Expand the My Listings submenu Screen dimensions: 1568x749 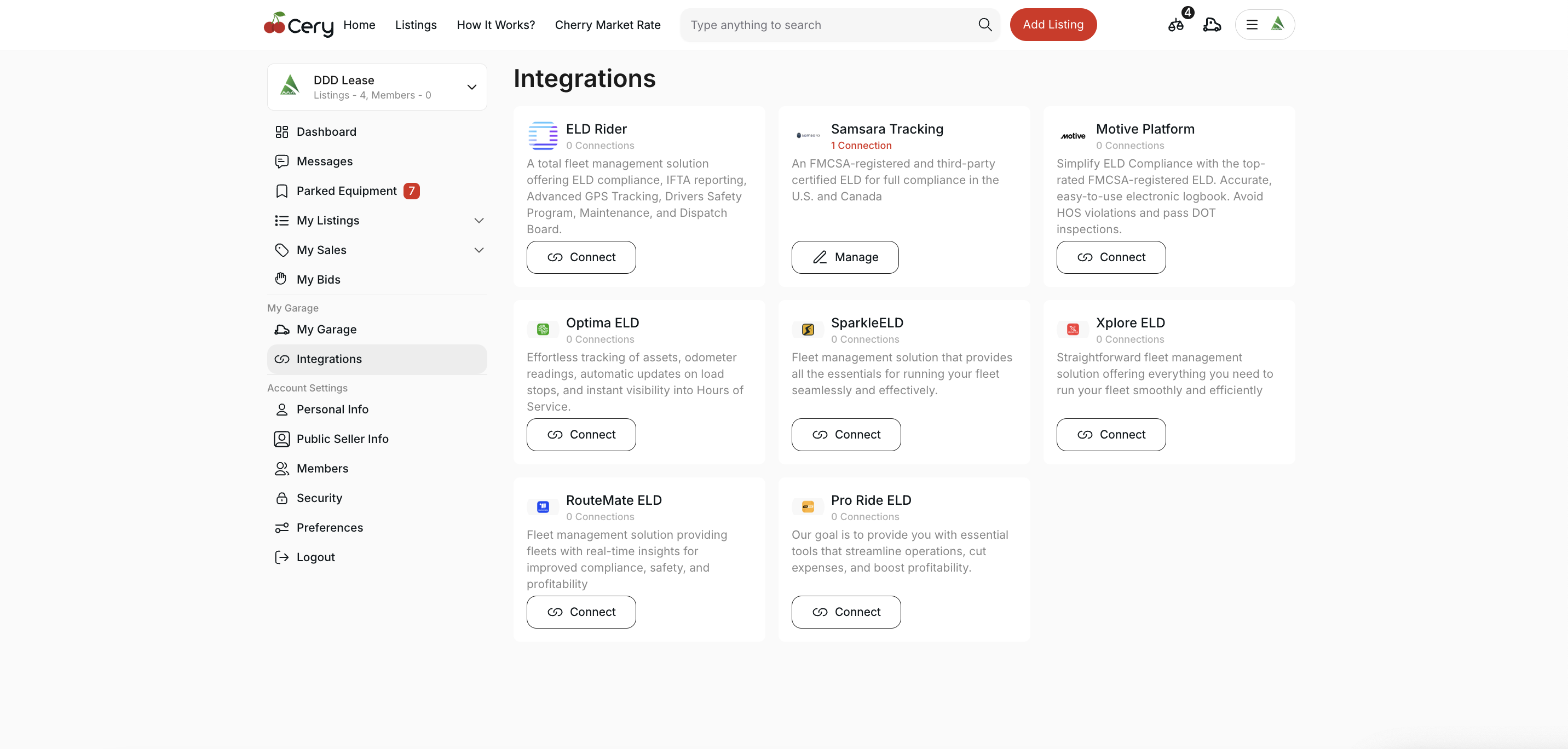coord(479,221)
